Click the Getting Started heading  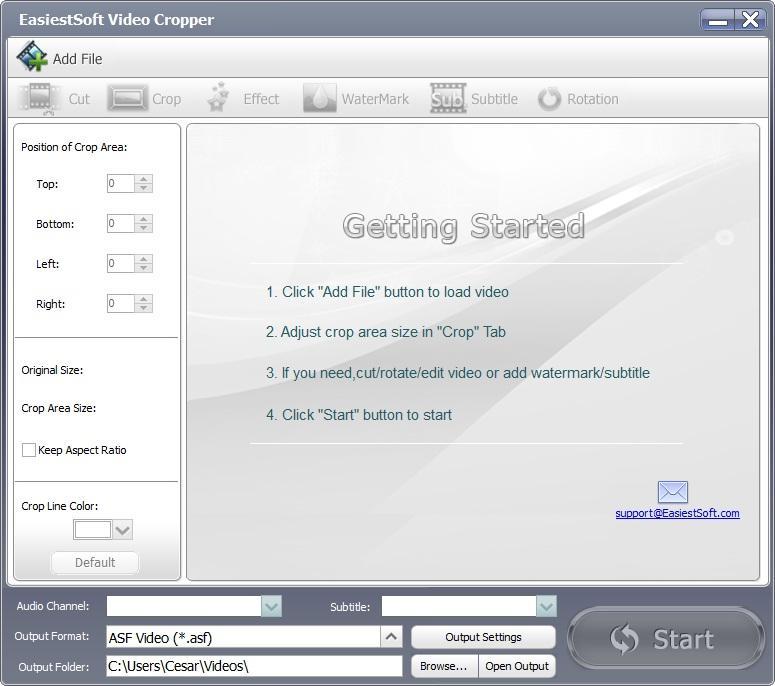tap(464, 226)
